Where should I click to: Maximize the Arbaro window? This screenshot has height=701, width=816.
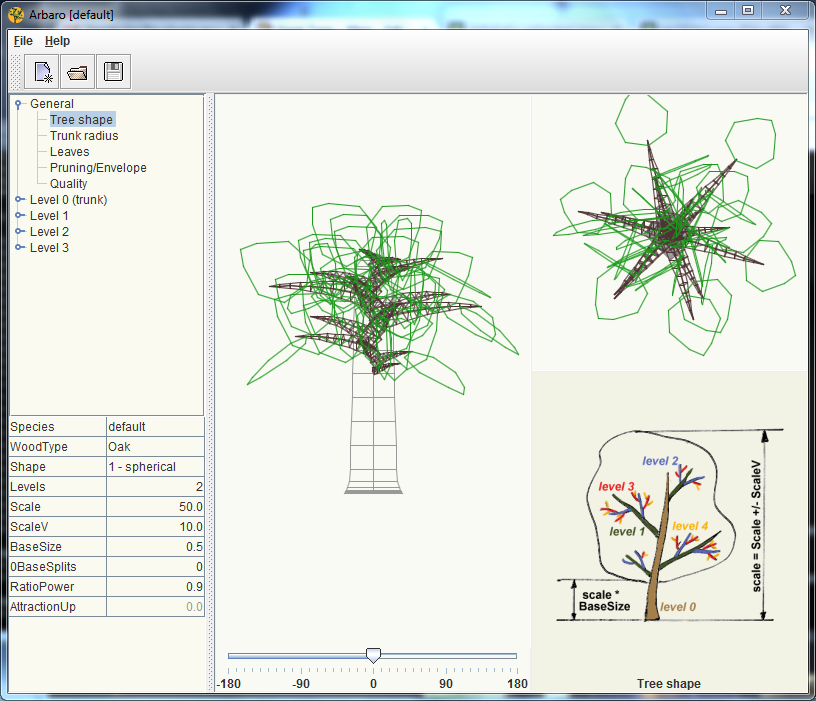(x=747, y=10)
